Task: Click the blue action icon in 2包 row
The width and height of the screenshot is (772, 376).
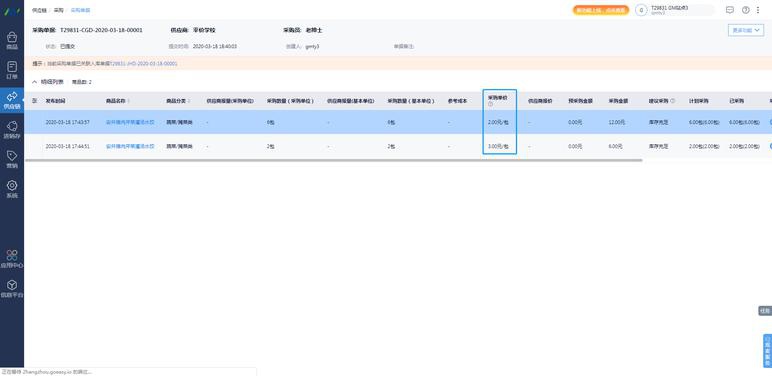Action: click(x=770, y=147)
